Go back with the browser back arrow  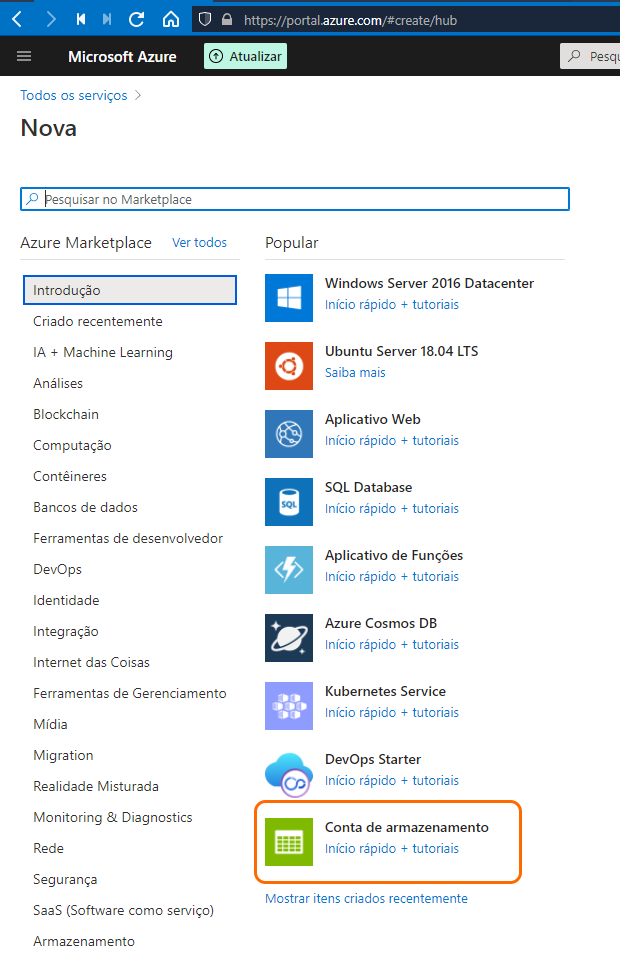[17, 20]
